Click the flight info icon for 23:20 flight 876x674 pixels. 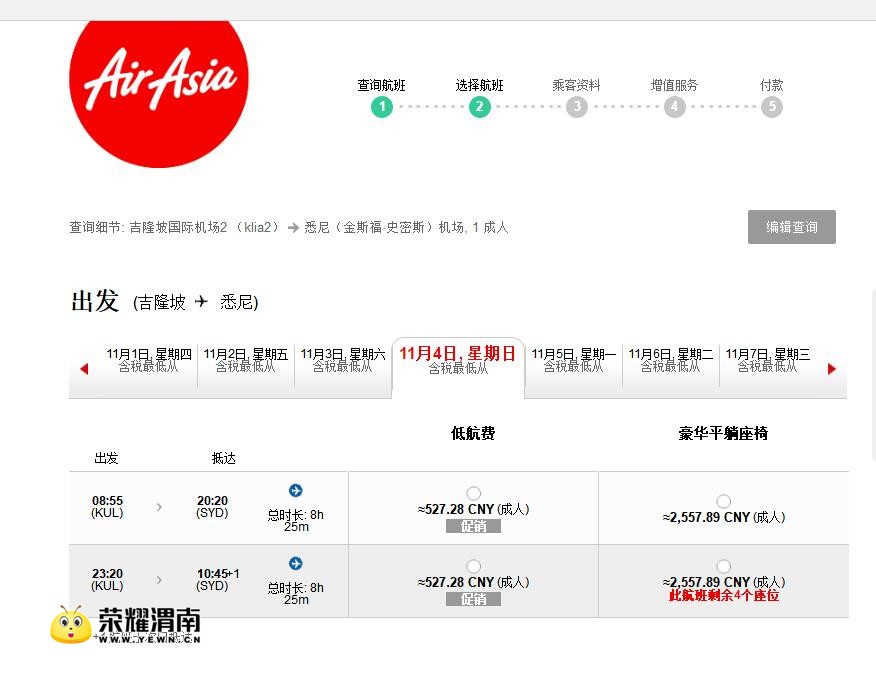(x=295, y=564)
